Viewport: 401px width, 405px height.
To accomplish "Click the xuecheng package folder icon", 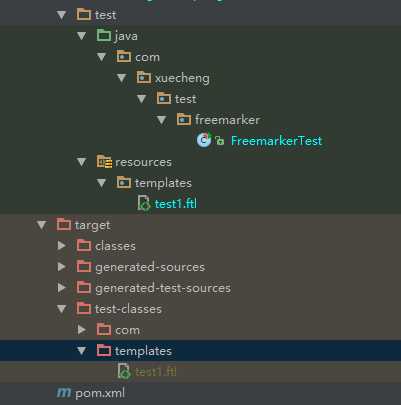I will click(x=144, y=77).
